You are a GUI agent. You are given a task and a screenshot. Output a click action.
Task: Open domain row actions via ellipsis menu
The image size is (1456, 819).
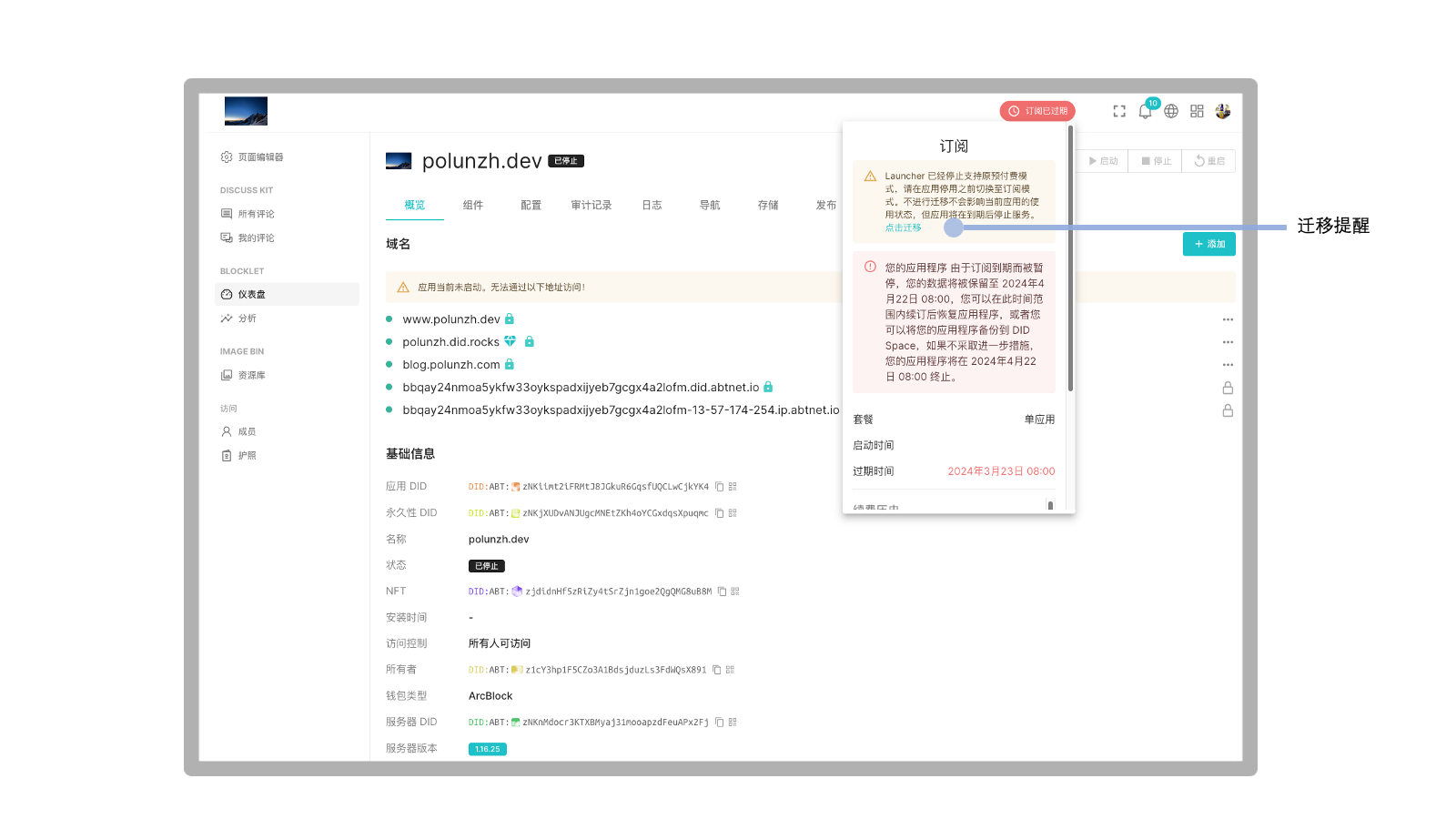coord(1228,318)
